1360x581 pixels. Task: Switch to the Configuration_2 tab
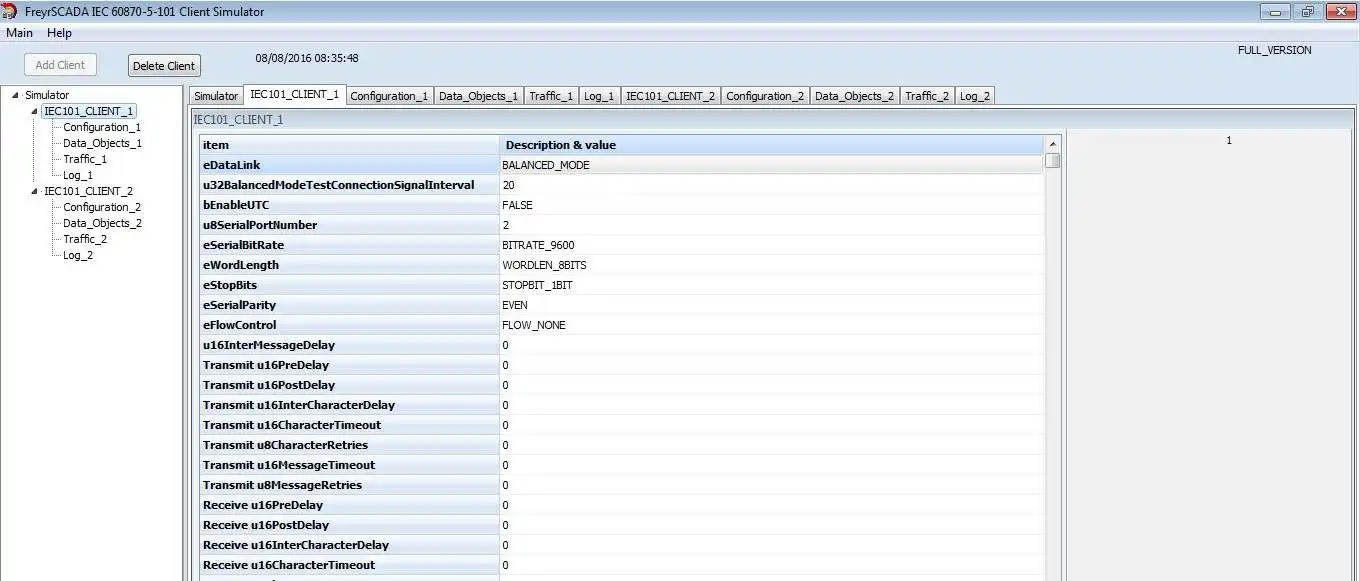[765, 96]
